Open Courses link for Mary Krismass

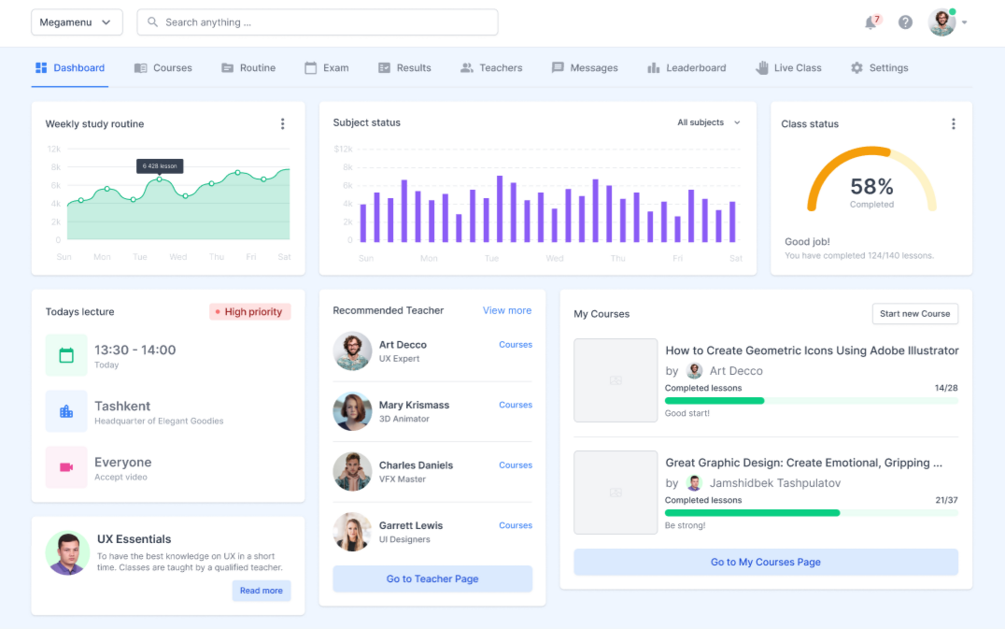click(x=515, y=405)
